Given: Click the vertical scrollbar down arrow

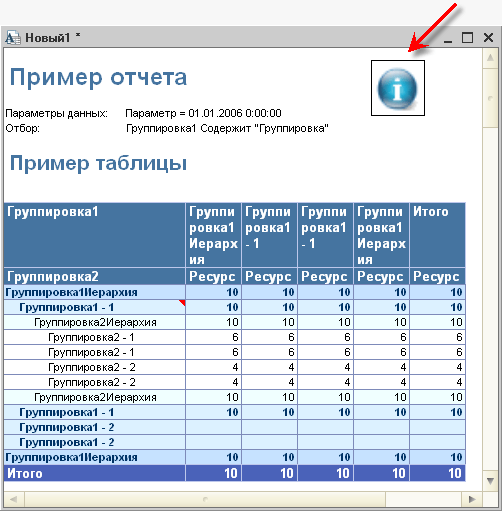Looking at the screenshot, I should point(490,480).
